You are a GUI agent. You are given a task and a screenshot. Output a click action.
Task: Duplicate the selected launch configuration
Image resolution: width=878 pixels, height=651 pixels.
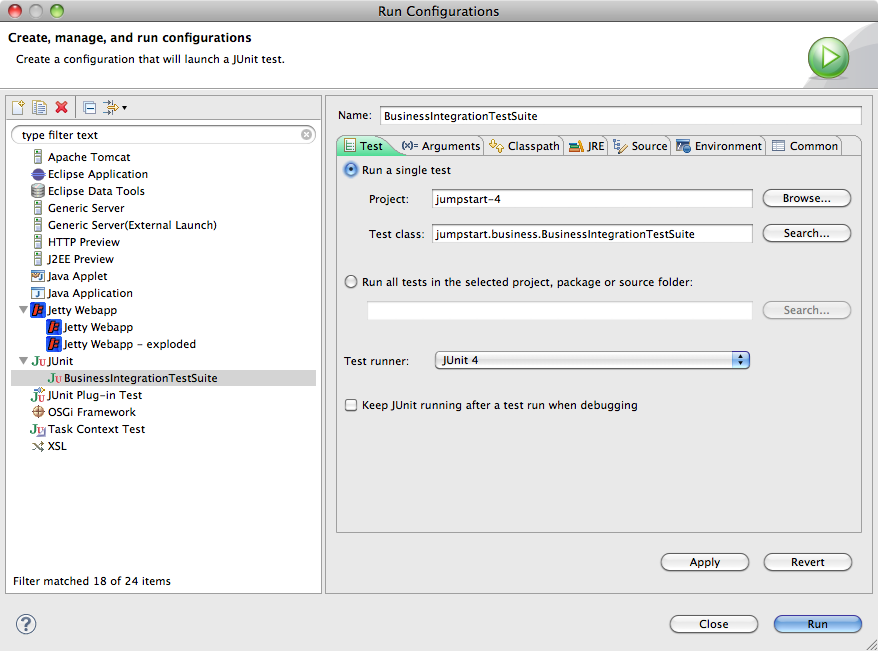point(39,107)
